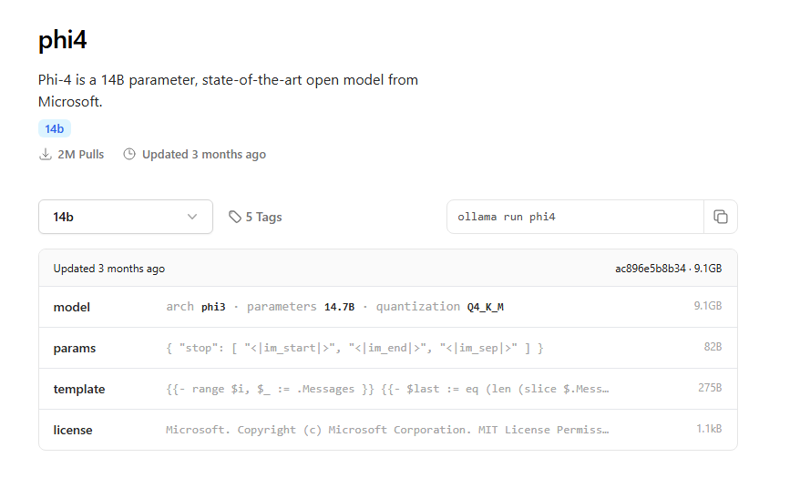Select the blue 14b tag badge
The image size is (800, 478).
click(55, 129)
